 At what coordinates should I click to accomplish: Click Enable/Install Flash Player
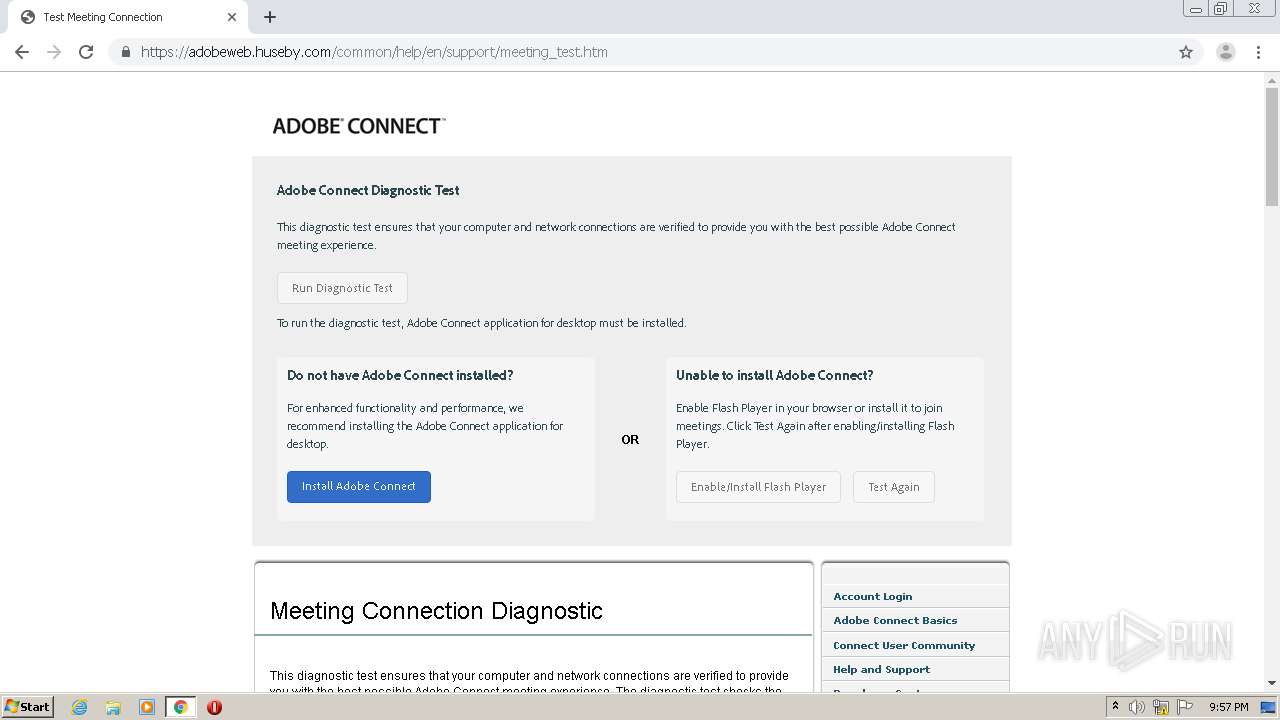pyautogui.click(x=758, y=487)
